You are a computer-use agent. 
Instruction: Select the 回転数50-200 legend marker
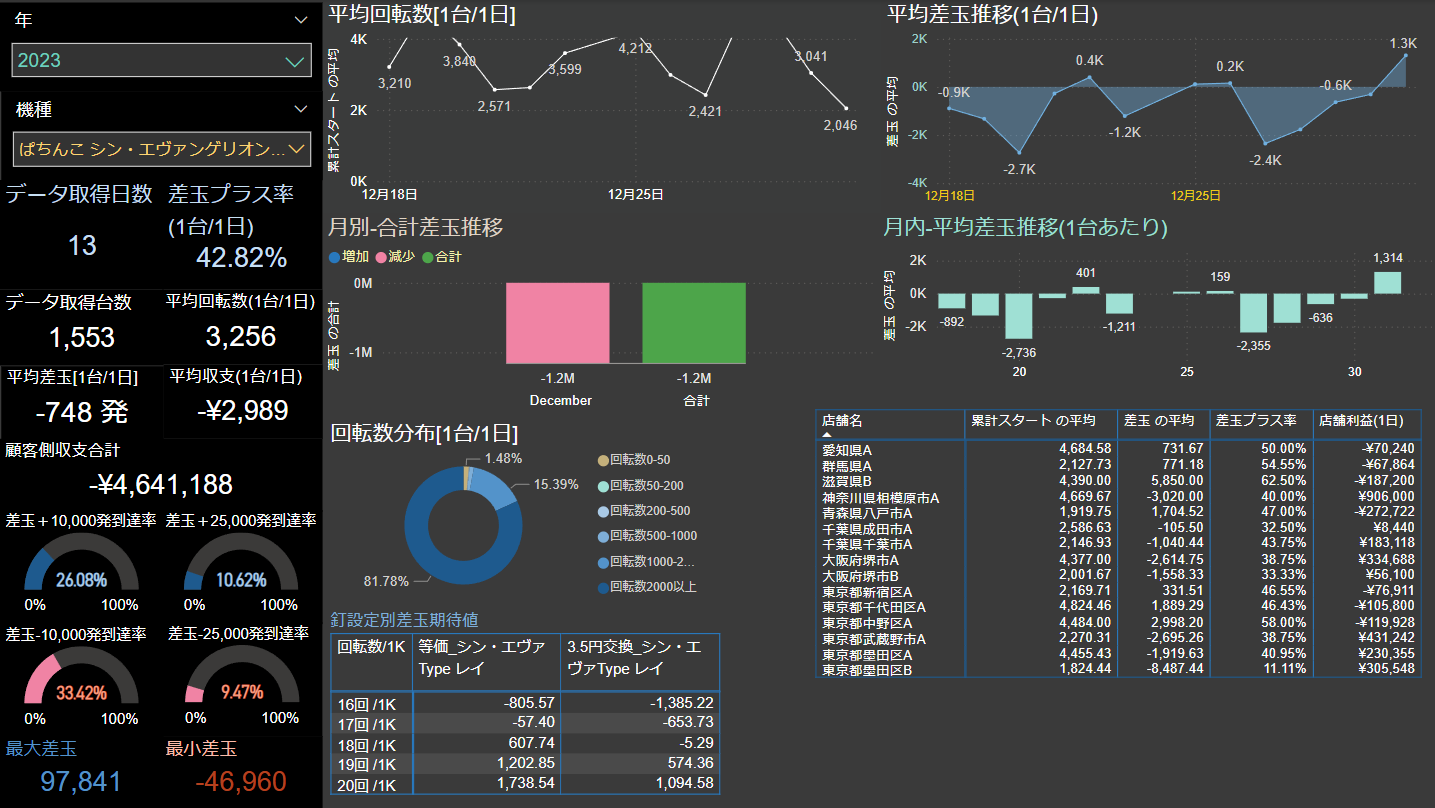point(602,485)
